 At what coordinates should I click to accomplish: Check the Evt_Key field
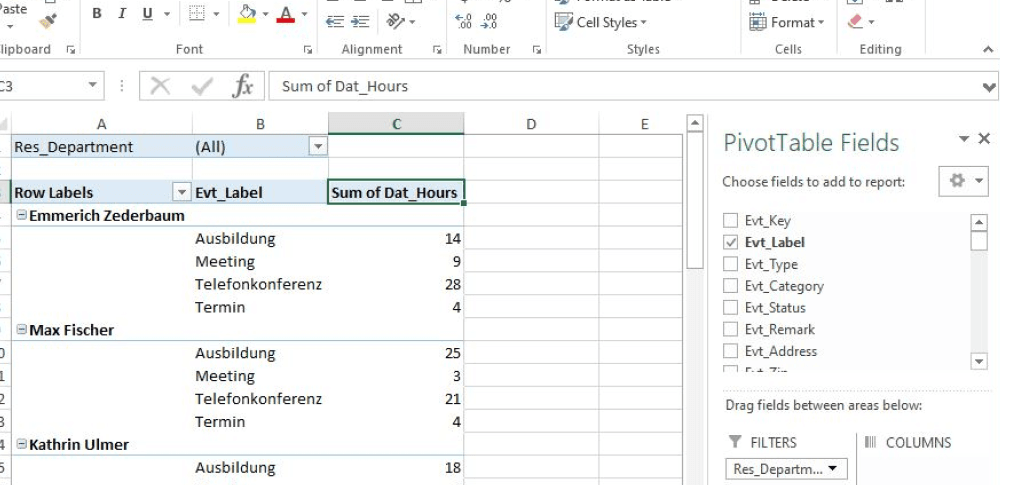[730, 221]
